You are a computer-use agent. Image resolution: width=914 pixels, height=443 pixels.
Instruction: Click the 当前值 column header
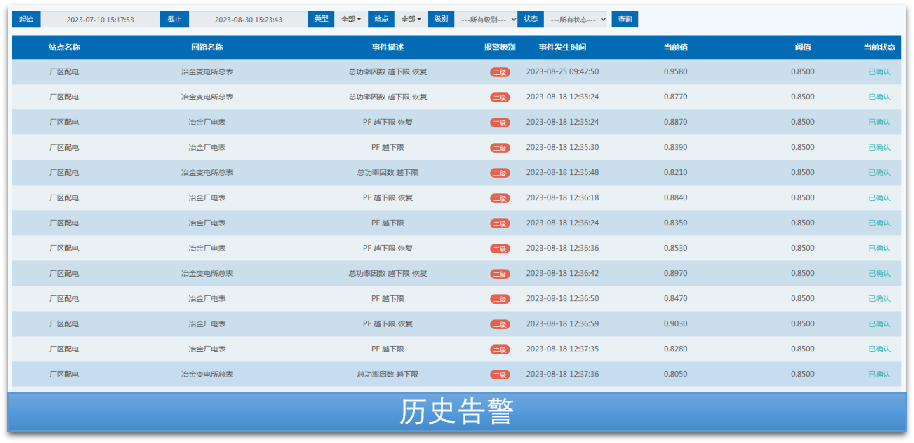pyautogui.click(x=676, y=47)
